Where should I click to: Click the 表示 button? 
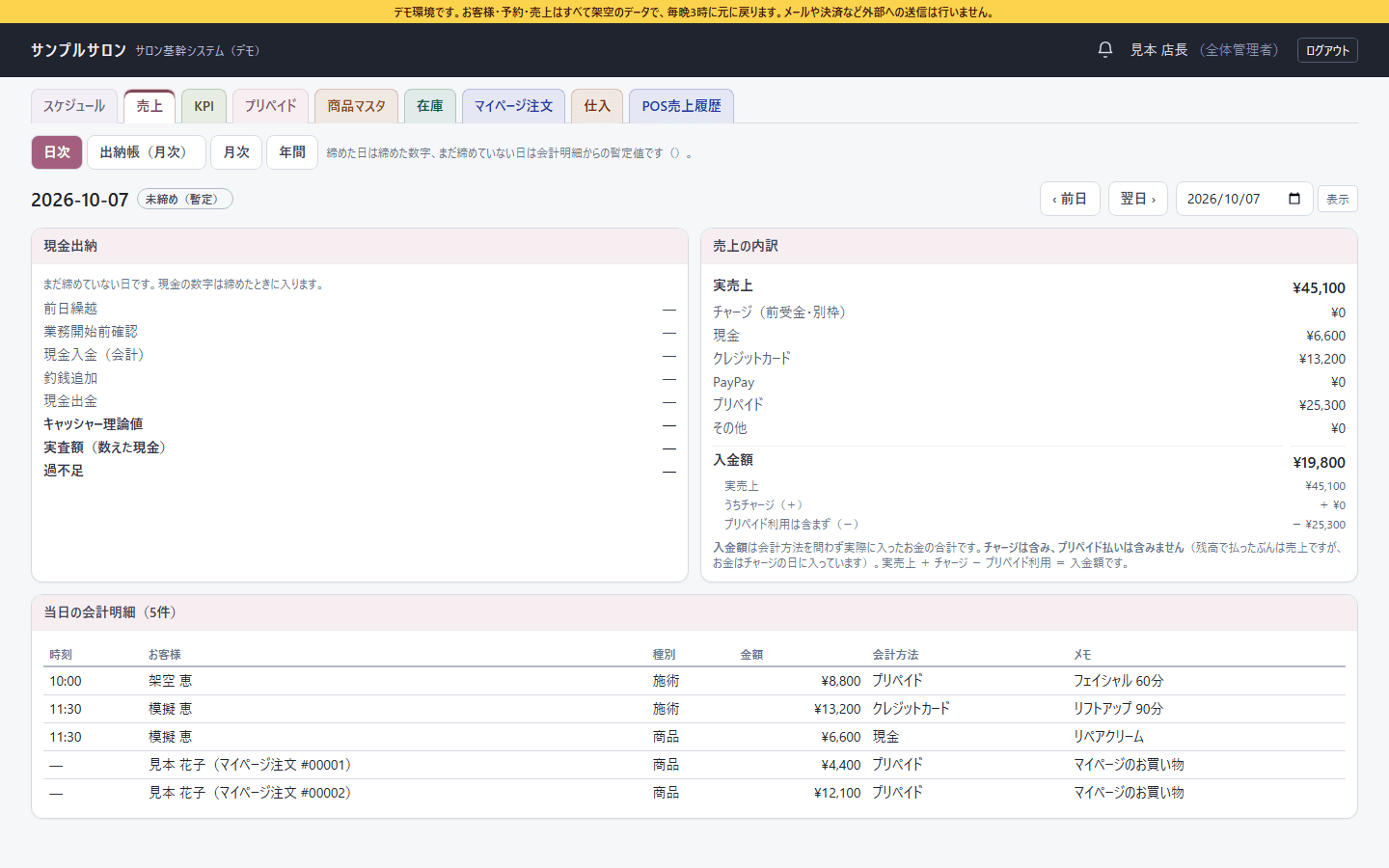(1338, 199)
